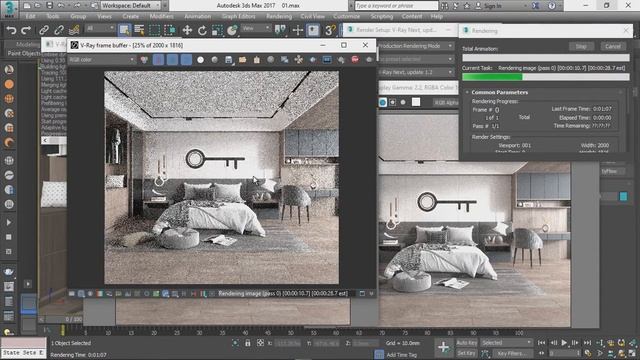640x360 pixels.
Task: Select the Select and Link tool
Action: click(x=44, y=30)
